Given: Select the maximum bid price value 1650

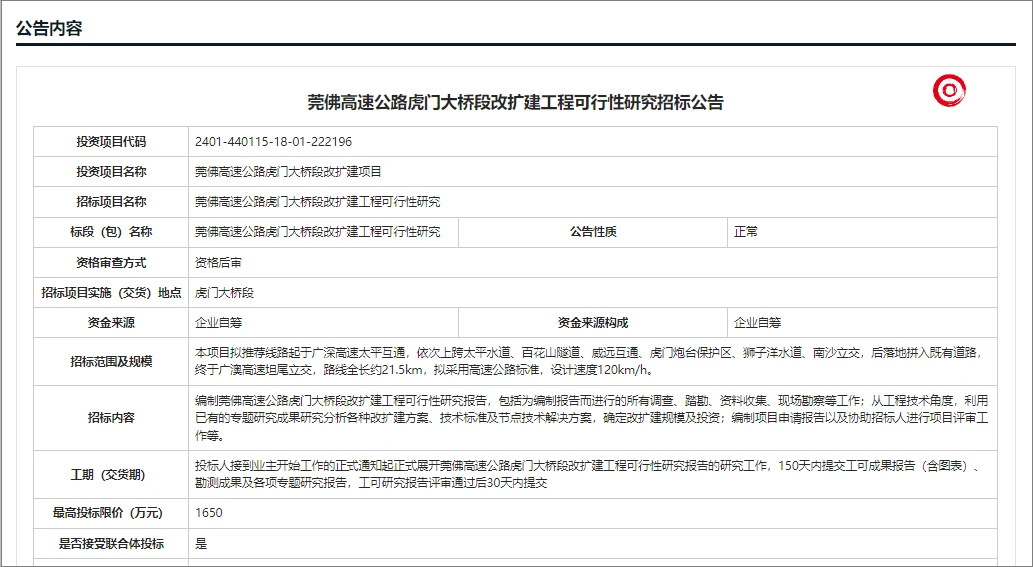Looking at the screenshot, I should click(x=209, y=513).
